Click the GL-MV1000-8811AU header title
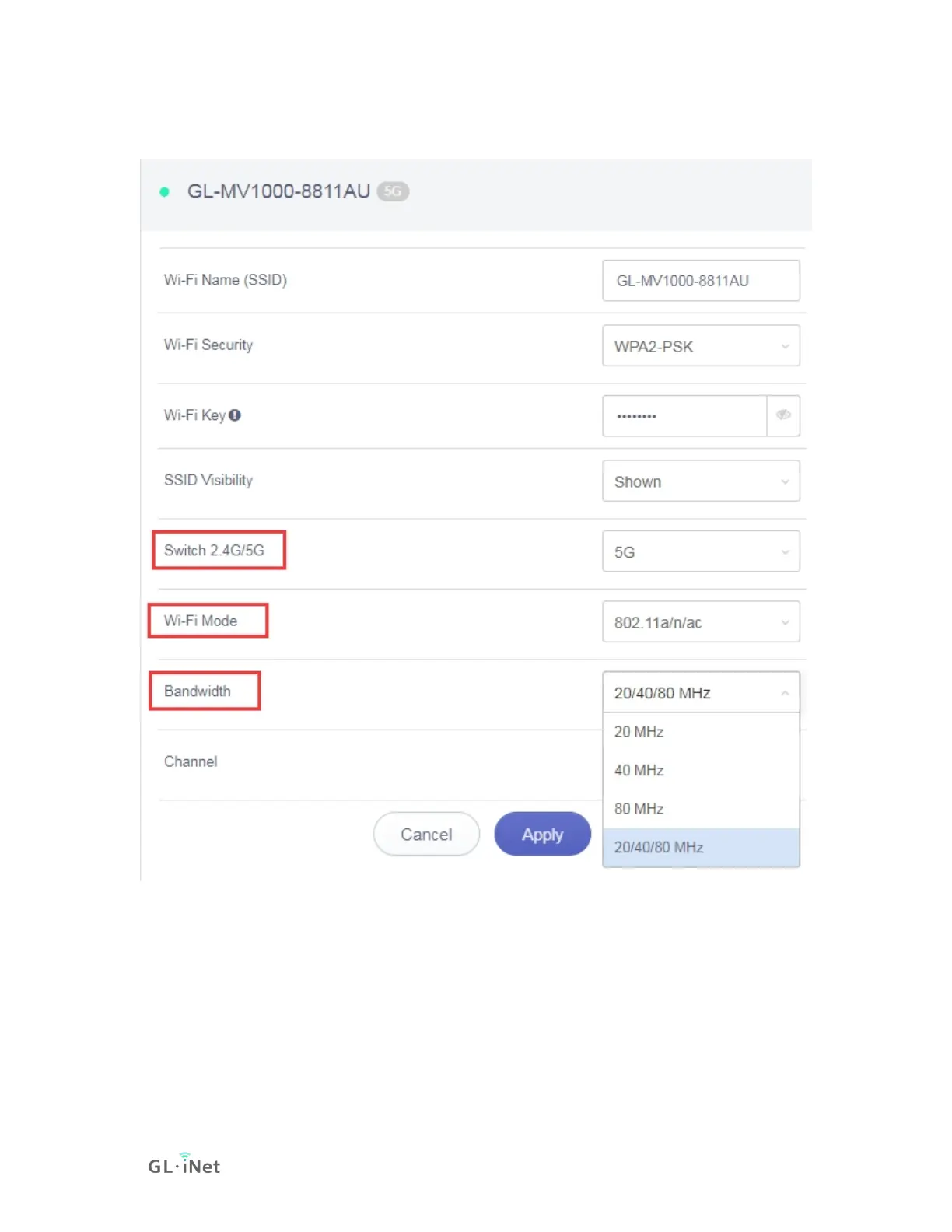 coord(278,191)
